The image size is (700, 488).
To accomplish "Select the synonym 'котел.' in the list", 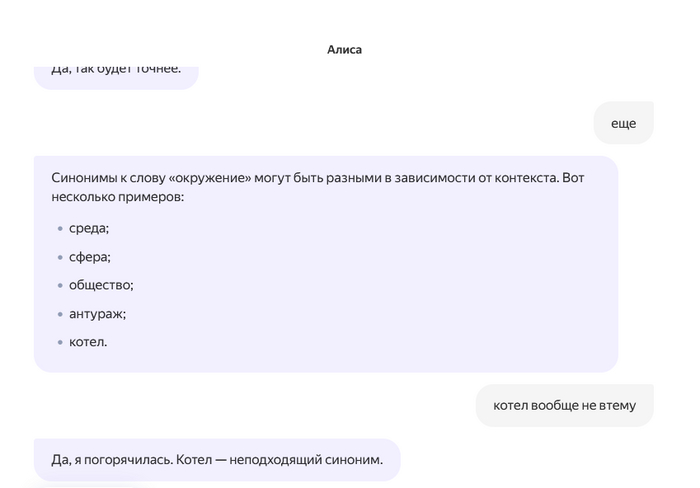I will 88,342.
